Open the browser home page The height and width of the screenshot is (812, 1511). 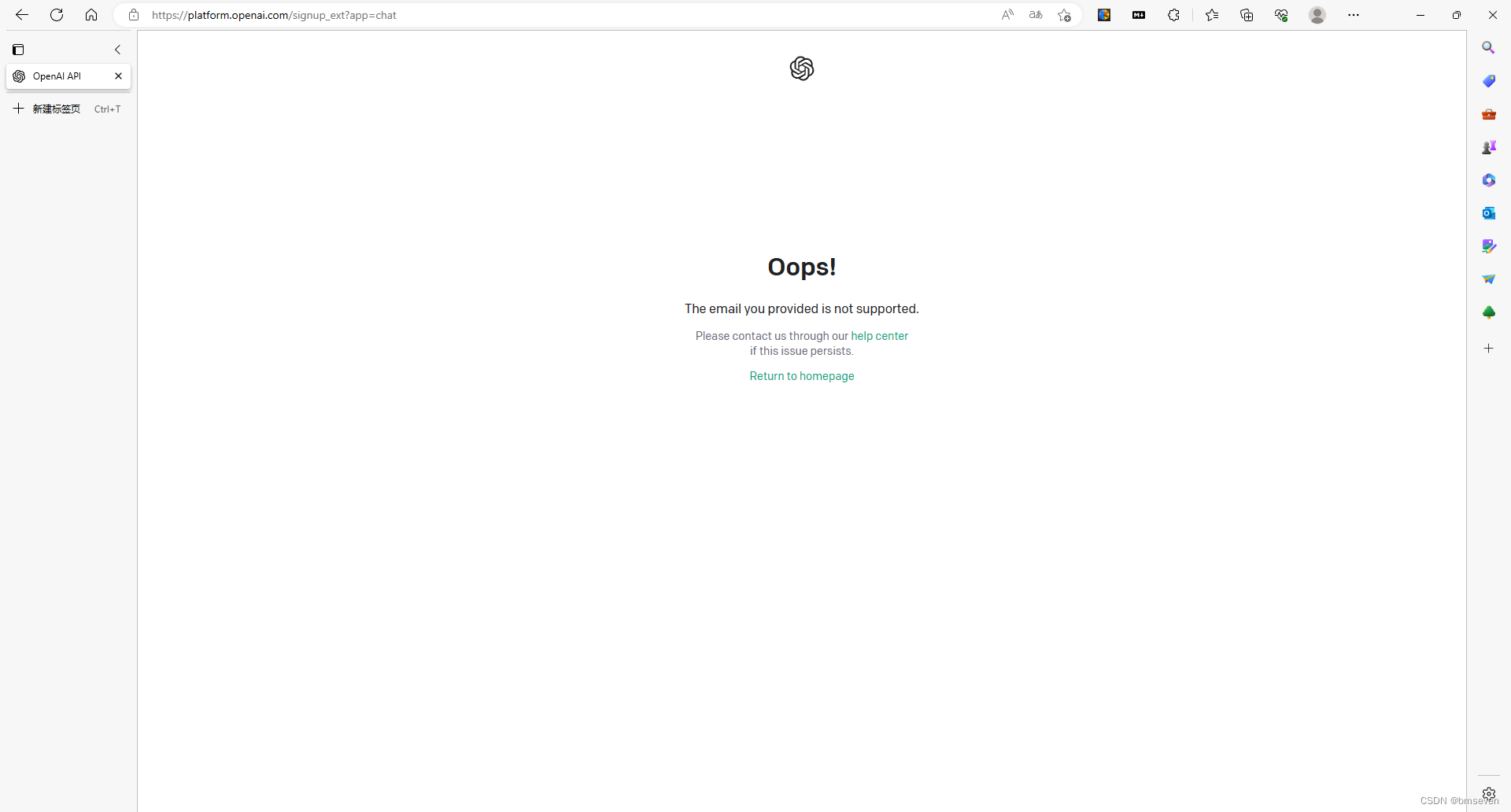pyautogui.click(x=91, y=15)
